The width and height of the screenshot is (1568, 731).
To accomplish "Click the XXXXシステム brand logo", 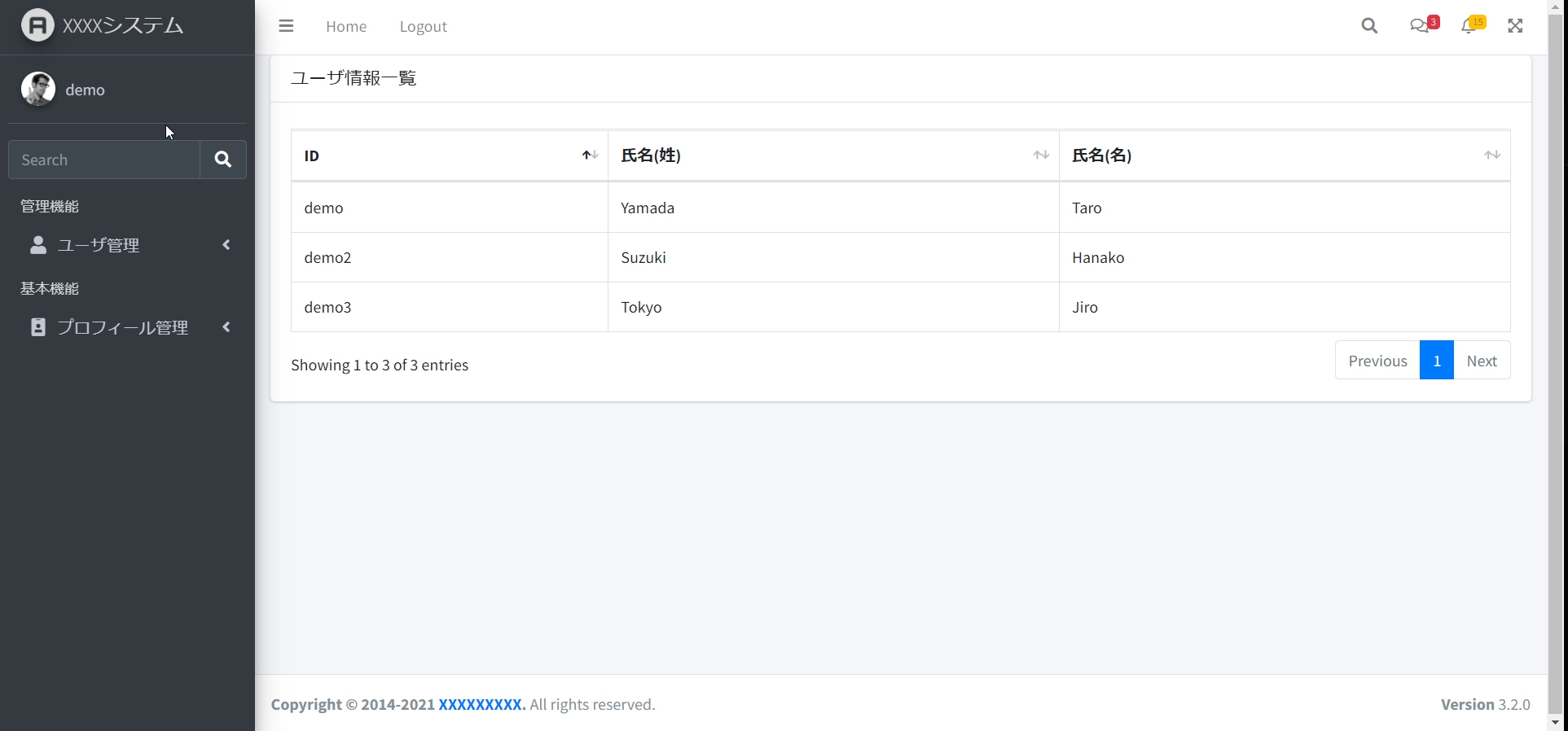I will click(x=37, y=25).
